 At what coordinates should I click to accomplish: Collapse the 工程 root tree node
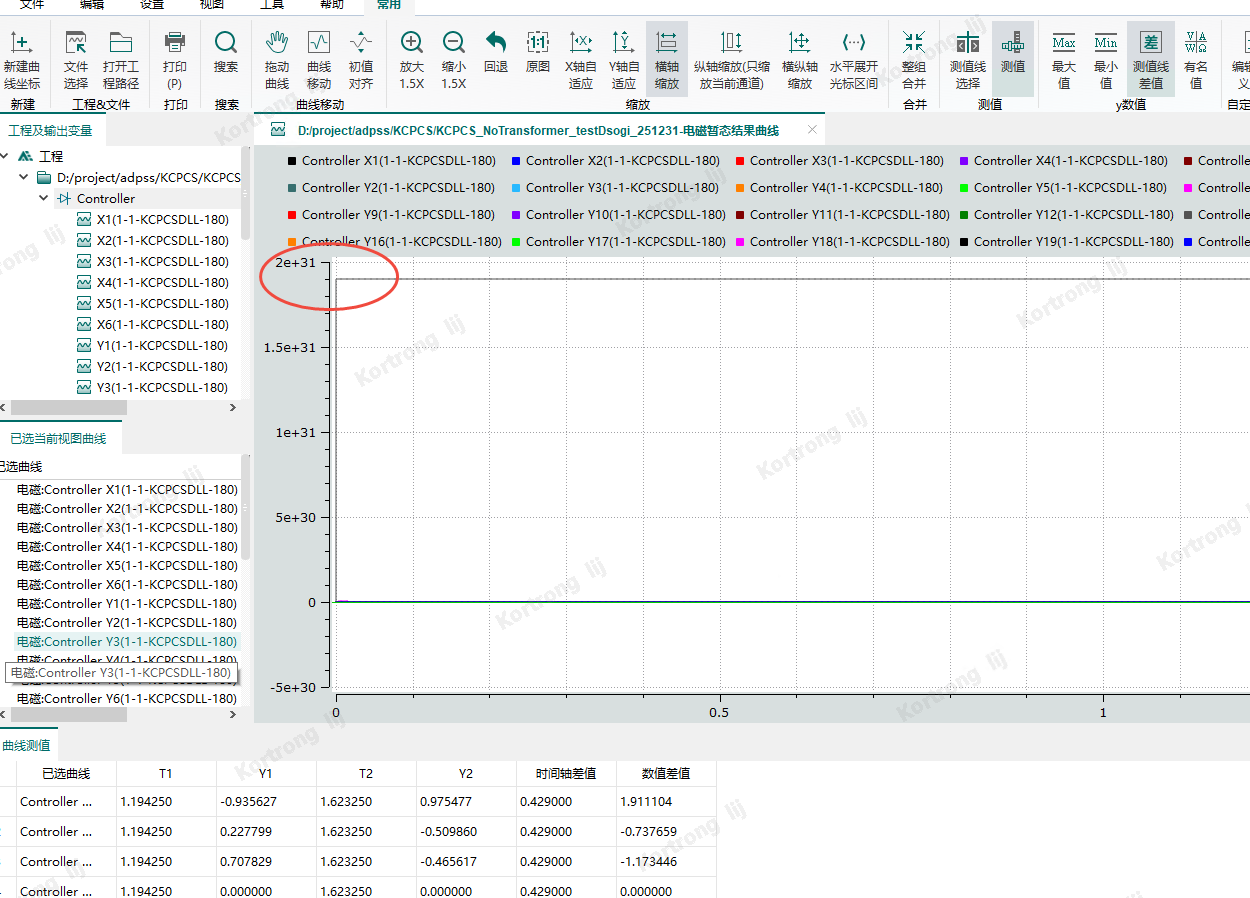6,156
